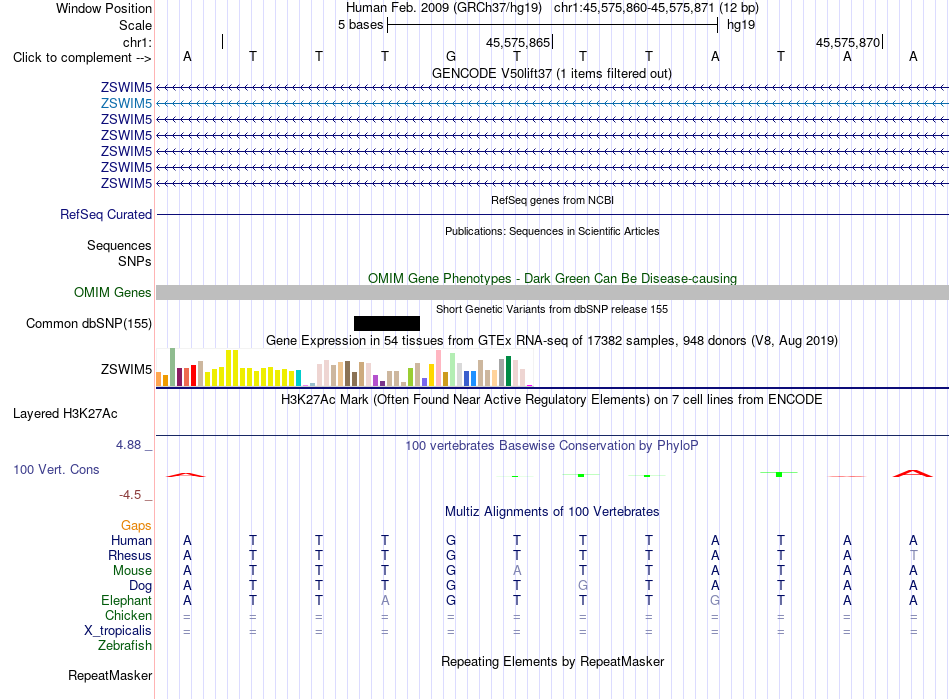The image size is (950, 699).
Task: Click the chr1:45,575,860-45,575,871 (12 bp) position text
Action: click(x=656, y=8)
